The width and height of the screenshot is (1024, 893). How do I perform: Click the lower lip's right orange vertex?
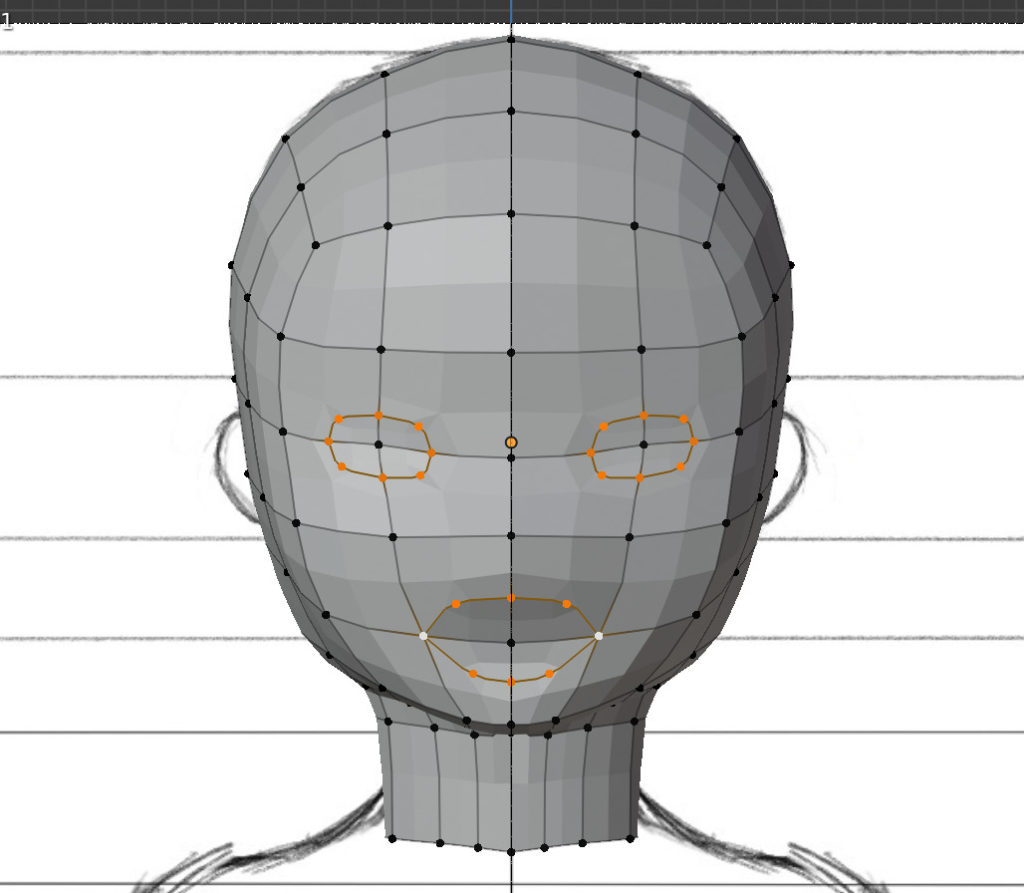(549, 674)
